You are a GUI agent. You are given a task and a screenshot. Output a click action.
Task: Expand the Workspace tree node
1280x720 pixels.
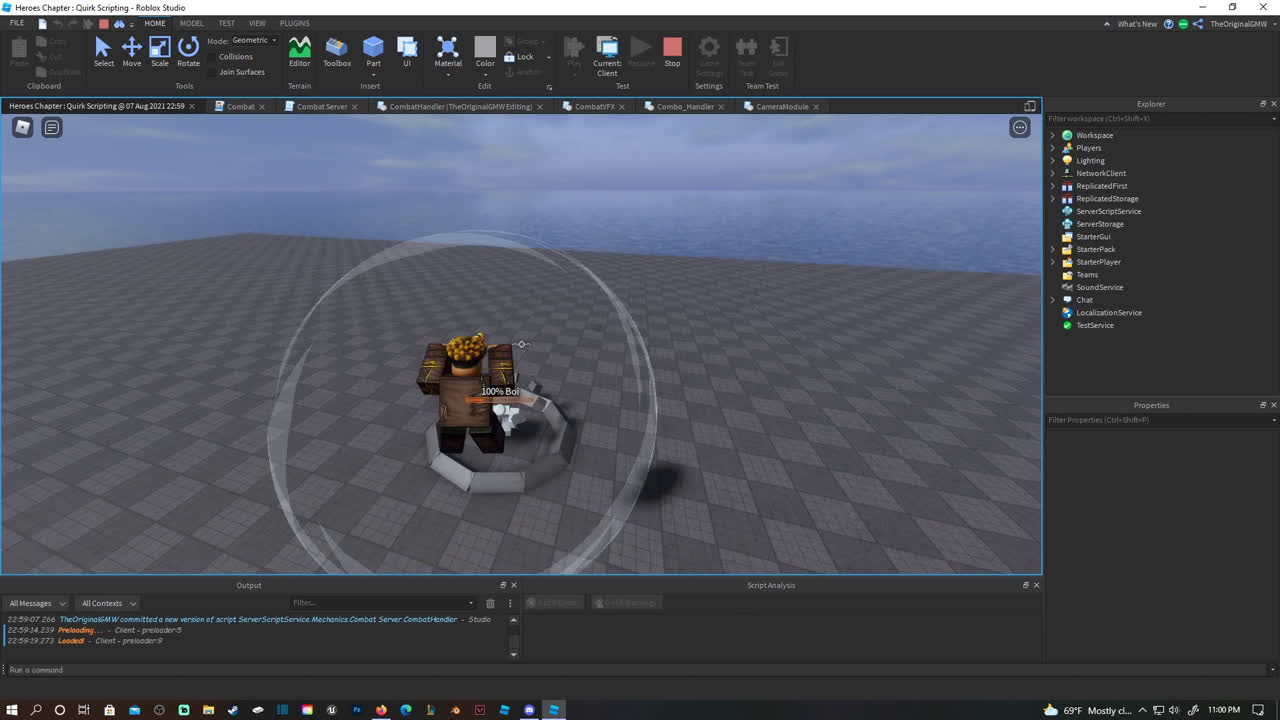click(x=1052, y=135)
